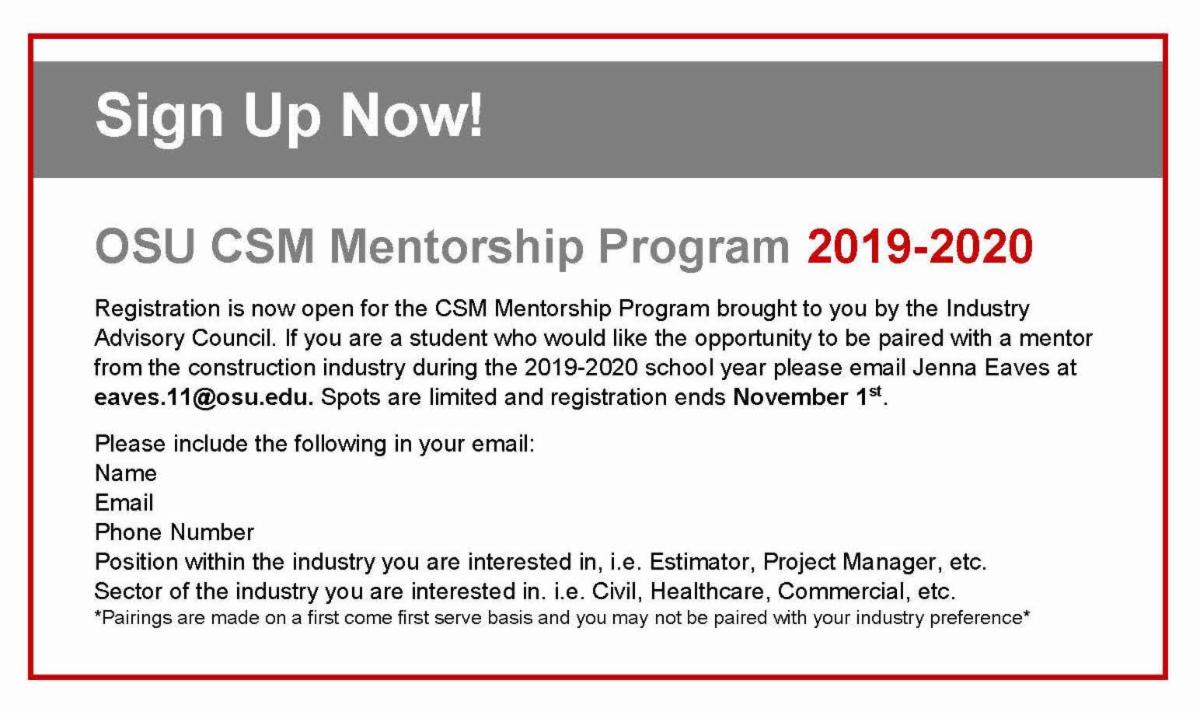The height and width of the screenshot is (715, 1200).
Task: Click the bold "November 1st" deadline
Action: click(x=808, y=395)
